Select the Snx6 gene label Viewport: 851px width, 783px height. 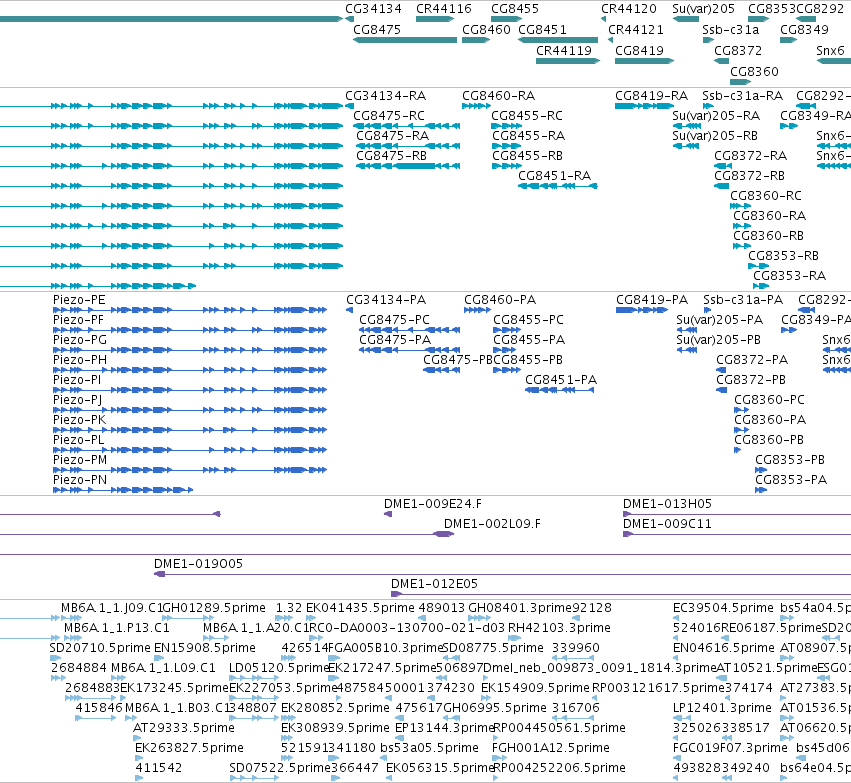coord(830,51)
